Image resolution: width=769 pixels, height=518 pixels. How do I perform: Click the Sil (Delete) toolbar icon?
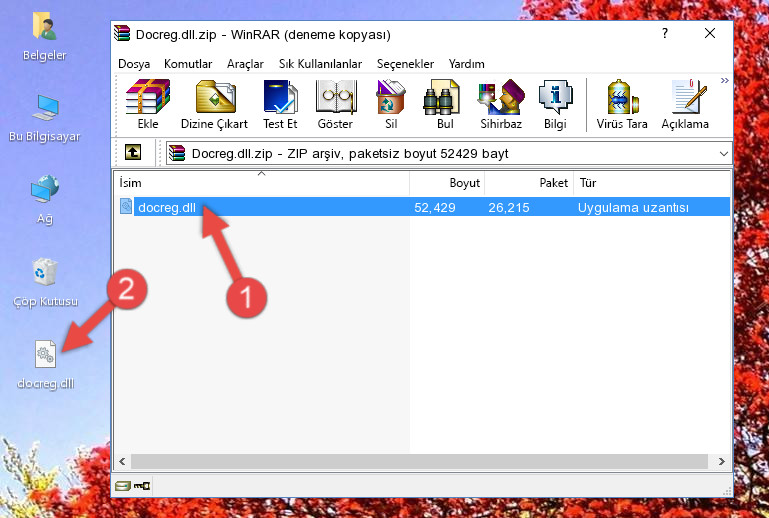(x=391, y=104)
